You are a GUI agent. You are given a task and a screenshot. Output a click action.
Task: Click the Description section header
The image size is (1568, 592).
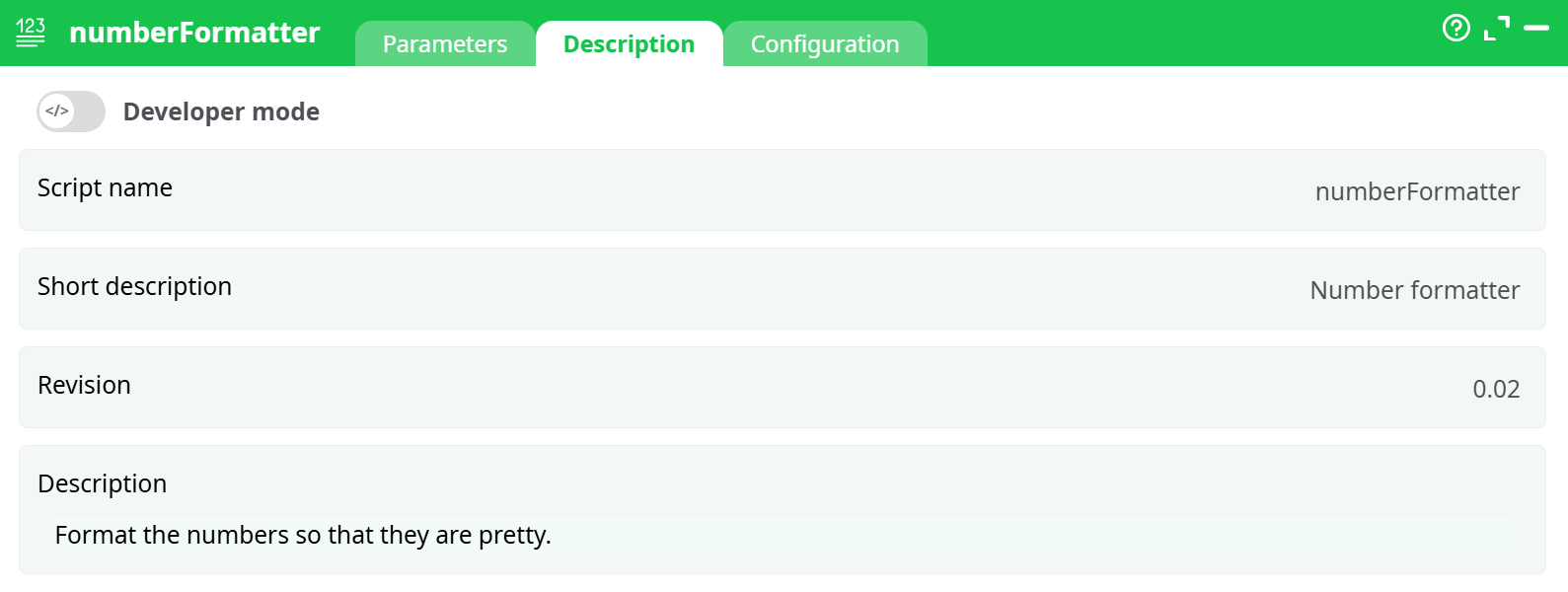click(x=102, y=483)
